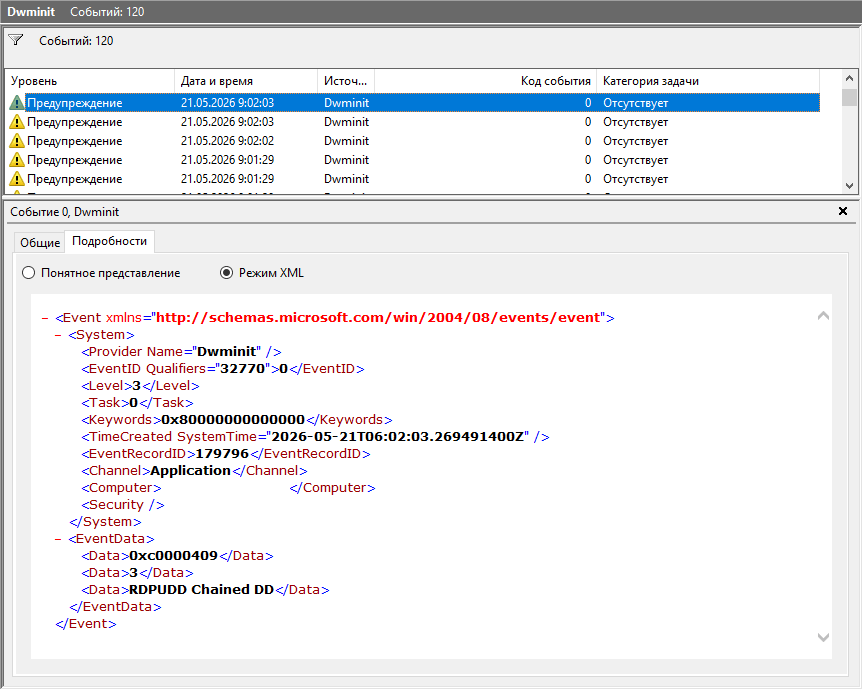Click 'Dwminit' source in the 9:02:02 row

(x=346, y=141)
